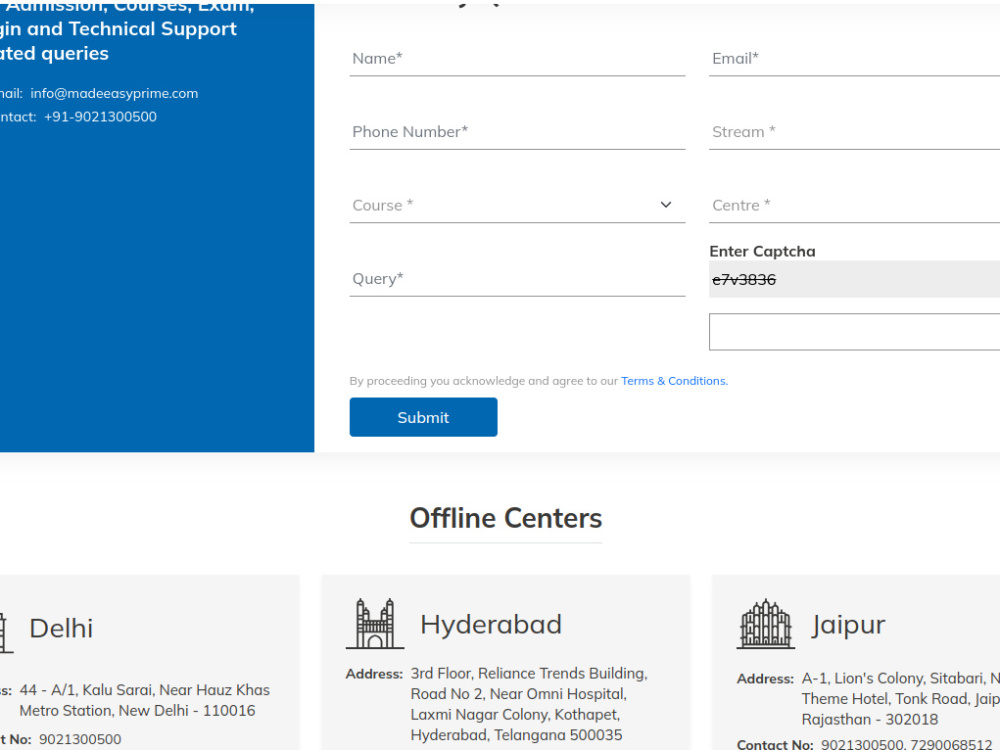This screenshot has width=1000, height=750.
Task: Open the Stream selection field
Action: pos(855,132)
